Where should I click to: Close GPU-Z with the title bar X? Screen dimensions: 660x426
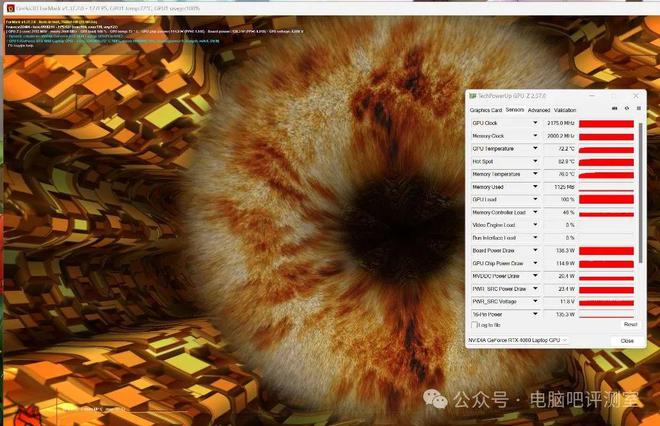636,96
